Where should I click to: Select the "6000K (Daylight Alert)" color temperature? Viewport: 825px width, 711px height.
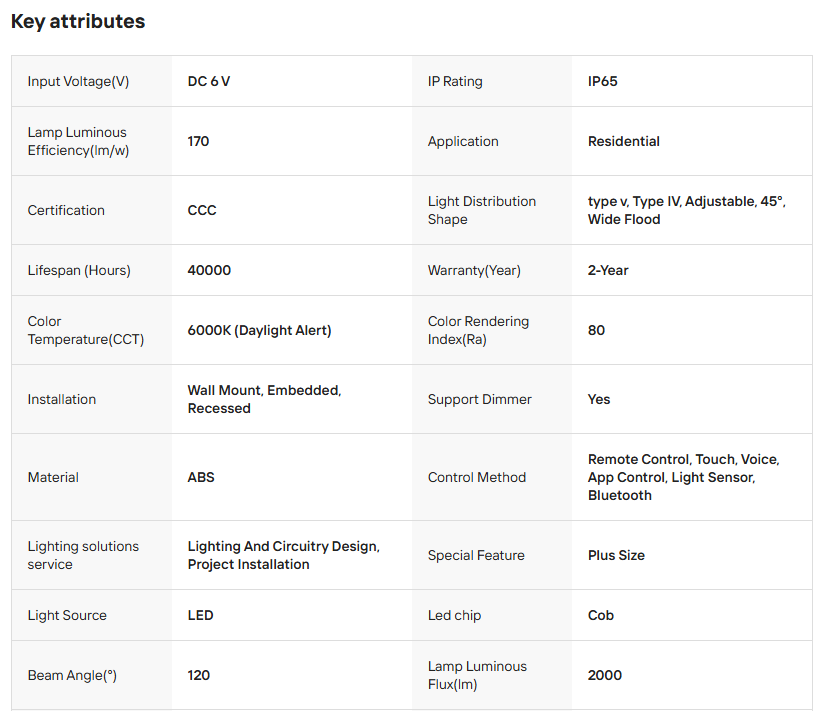[x=259, y=330]
